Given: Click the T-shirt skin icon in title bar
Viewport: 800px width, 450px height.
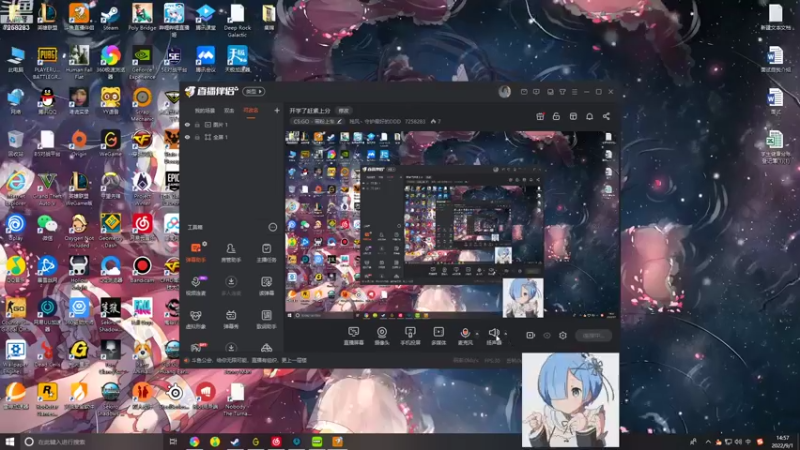Looking at the screenshot, I should pos(562,92).
